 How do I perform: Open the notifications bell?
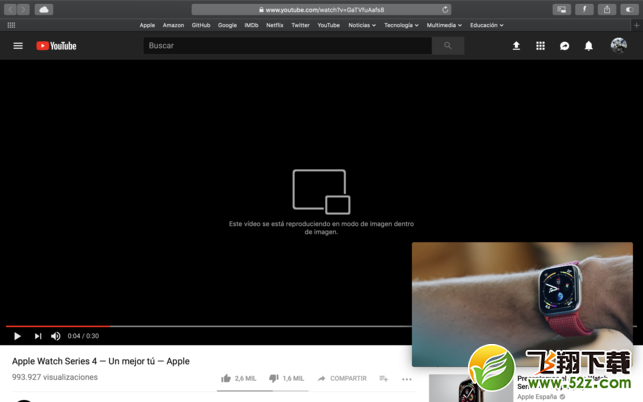click(x=588, y=46)
